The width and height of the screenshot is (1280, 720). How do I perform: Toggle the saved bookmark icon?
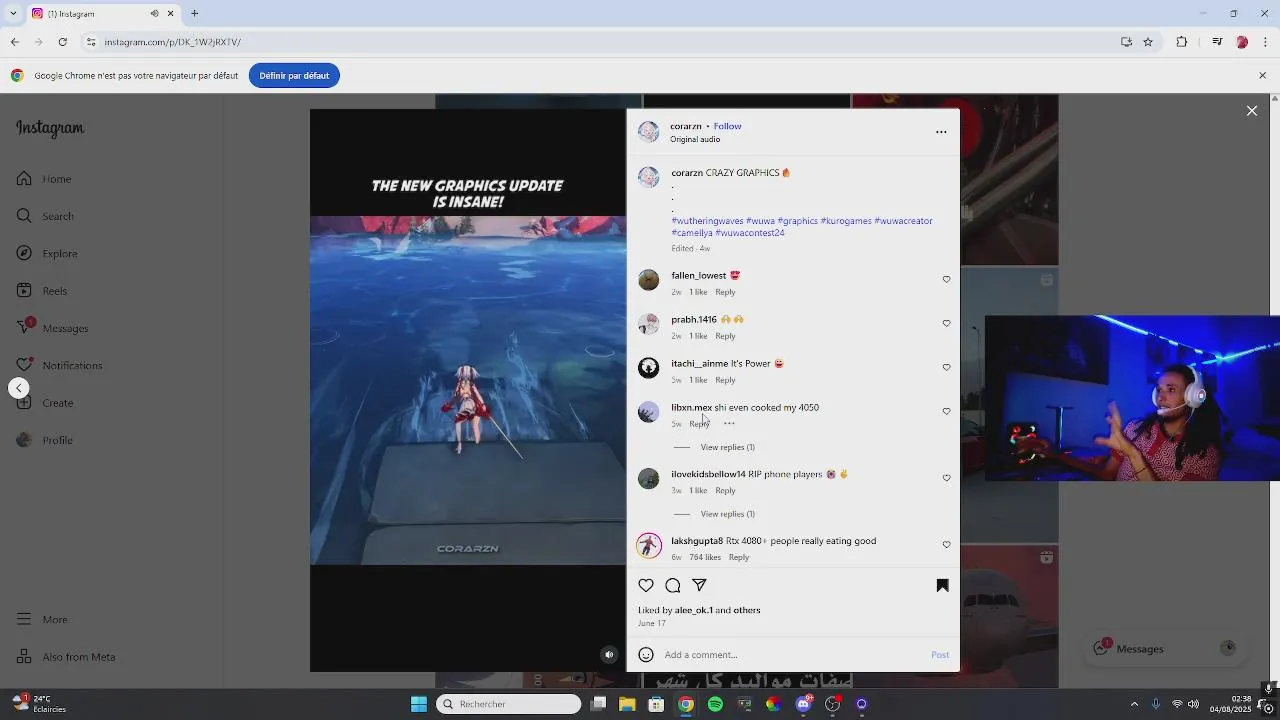942,586
